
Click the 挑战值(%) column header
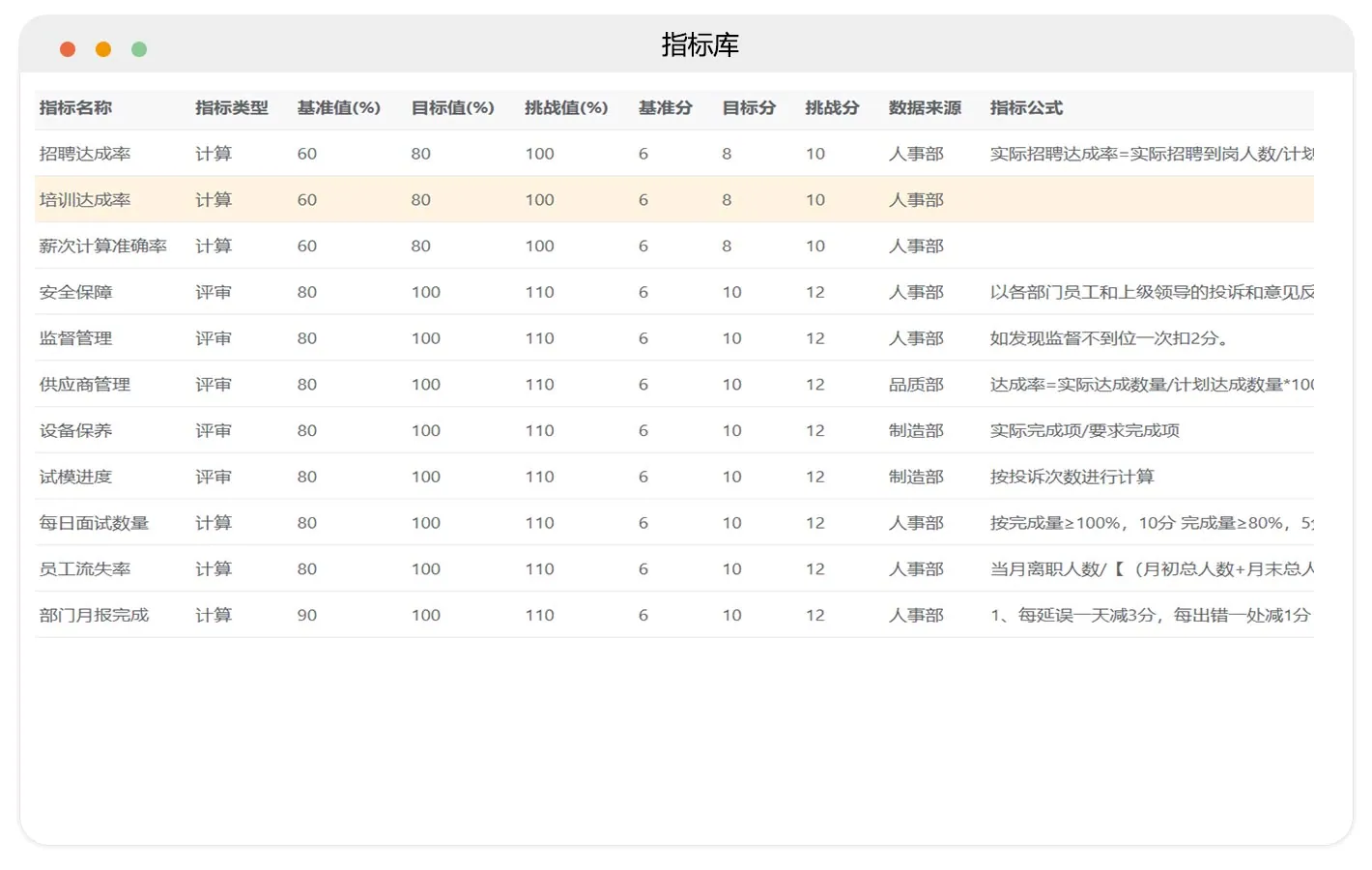pyautogui.click(x=566, y=108)
